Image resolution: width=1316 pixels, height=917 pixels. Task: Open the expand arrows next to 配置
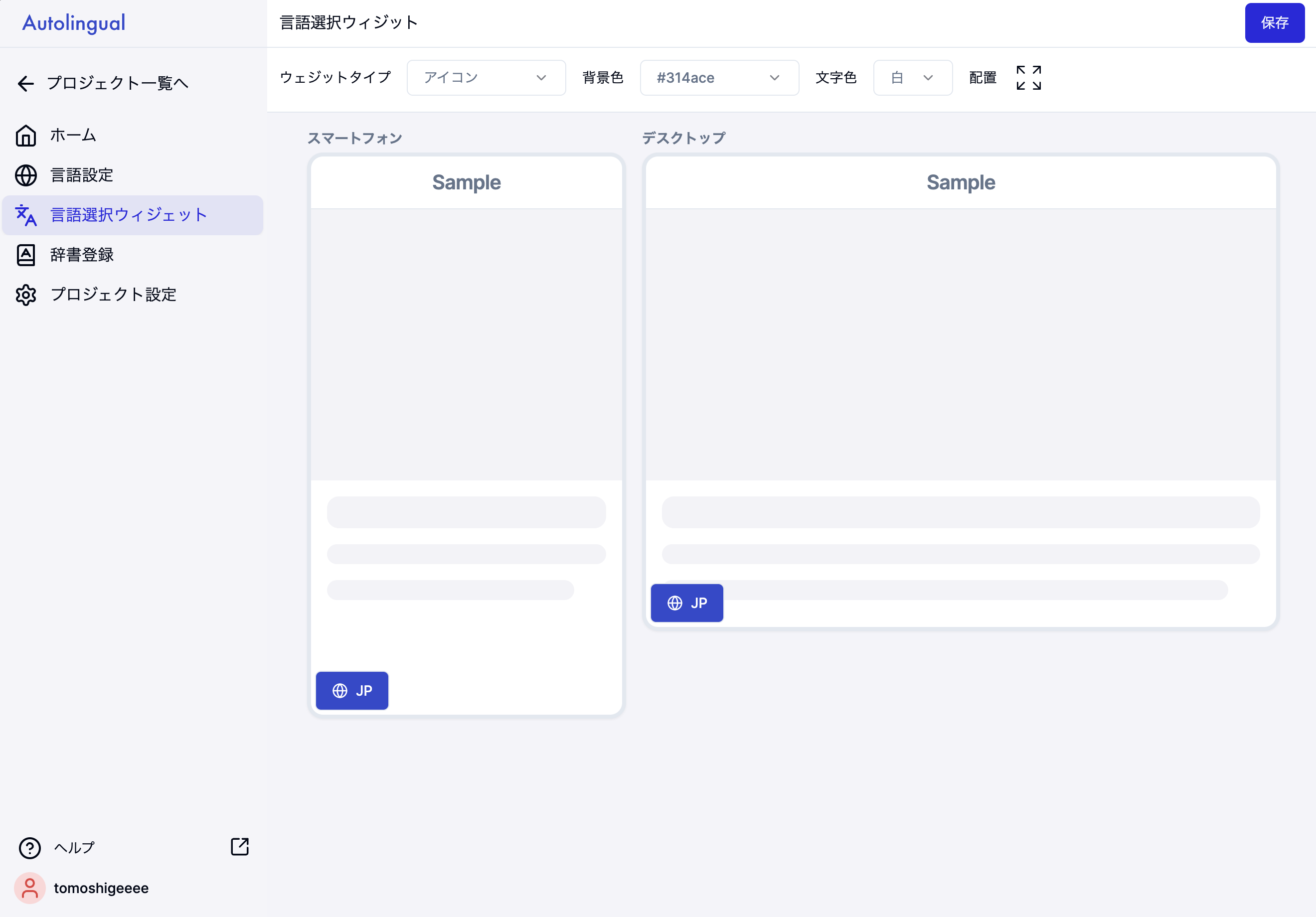[1028, 77]
